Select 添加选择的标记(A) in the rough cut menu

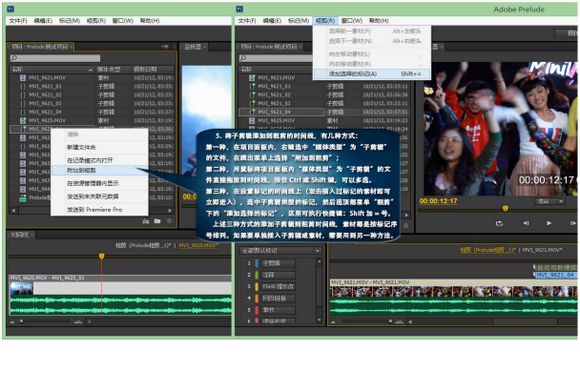(x=372, y=74)
